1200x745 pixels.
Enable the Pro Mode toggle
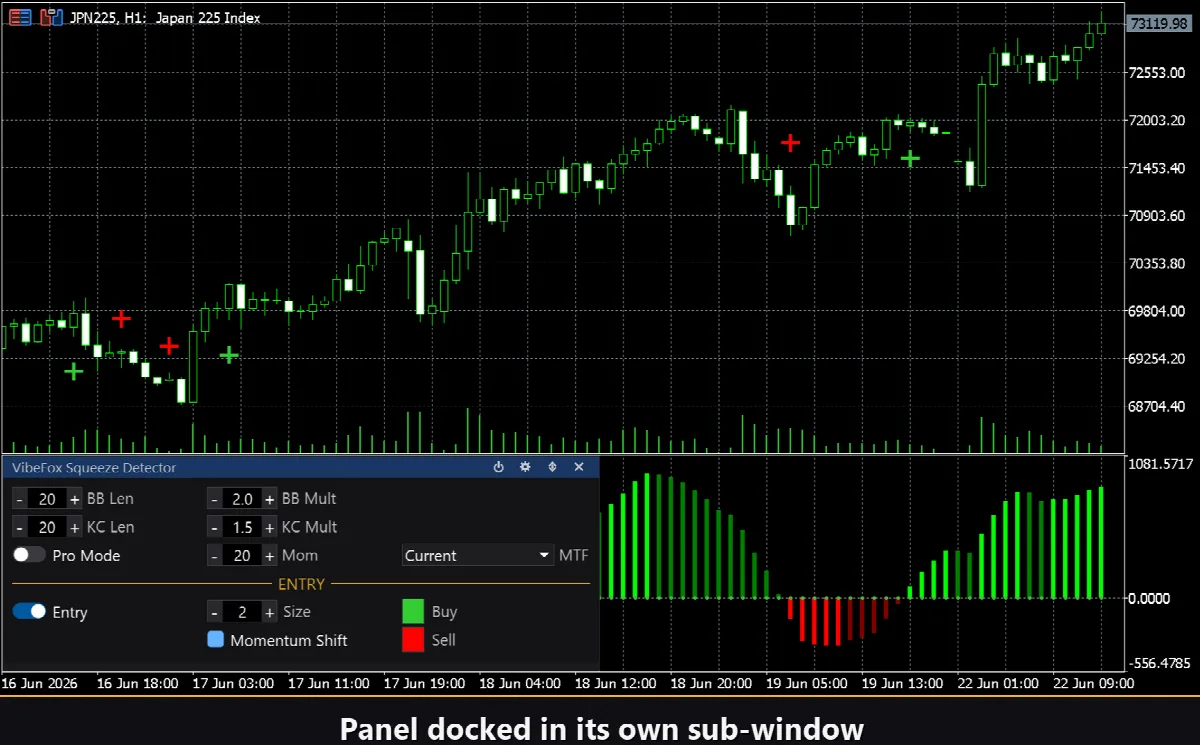[29, 555]
